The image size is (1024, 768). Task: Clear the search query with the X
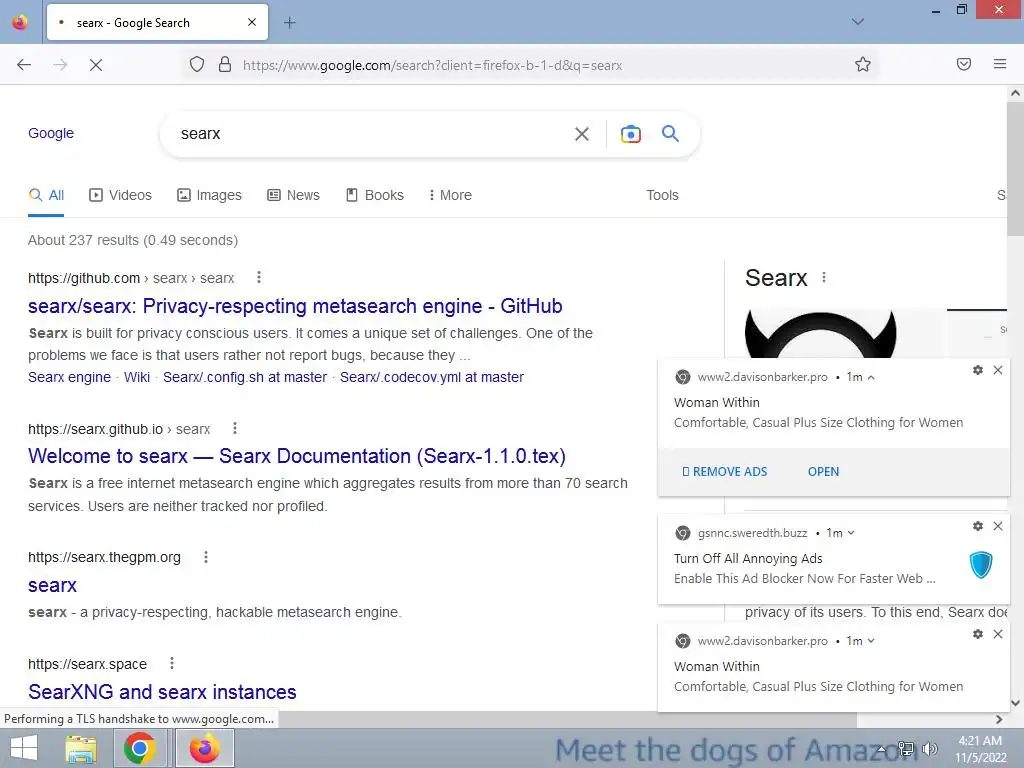(x=582, y=134)
